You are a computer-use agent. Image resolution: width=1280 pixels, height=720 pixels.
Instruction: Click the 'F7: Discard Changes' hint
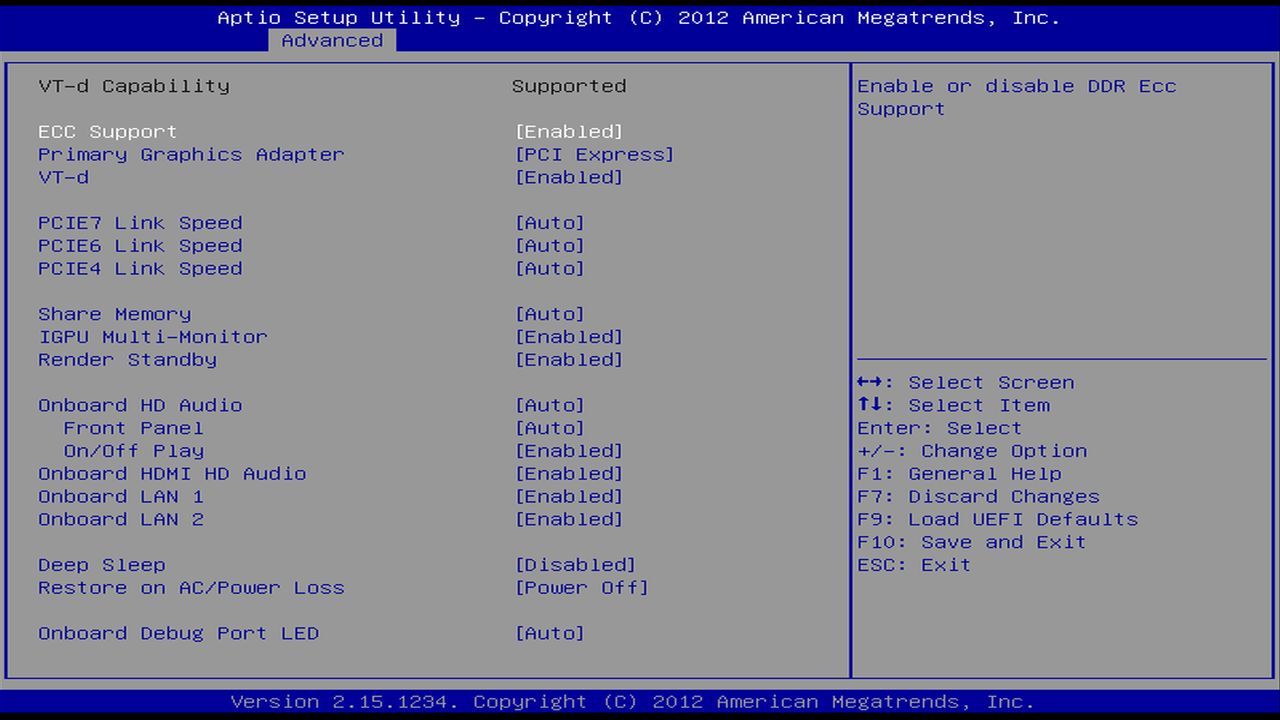(x=978, y=496)
